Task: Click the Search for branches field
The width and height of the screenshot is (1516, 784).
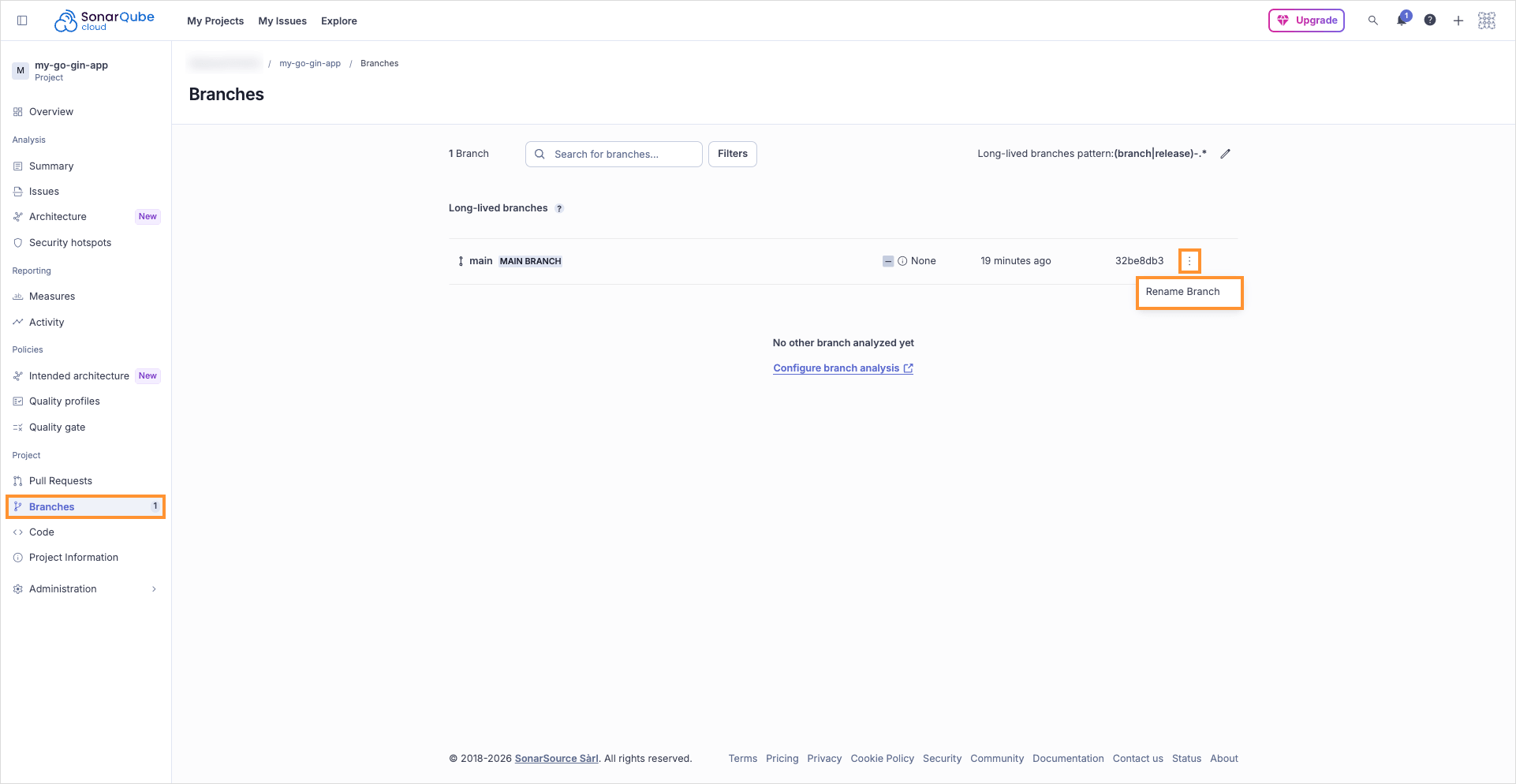Action: point(614,155)
